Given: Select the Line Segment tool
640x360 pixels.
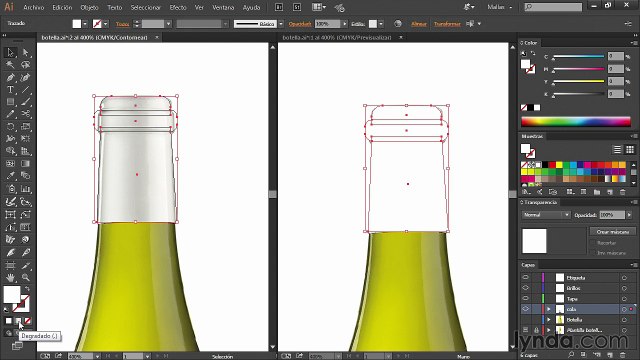Looking at the screenshot, I should pos(25,90).
